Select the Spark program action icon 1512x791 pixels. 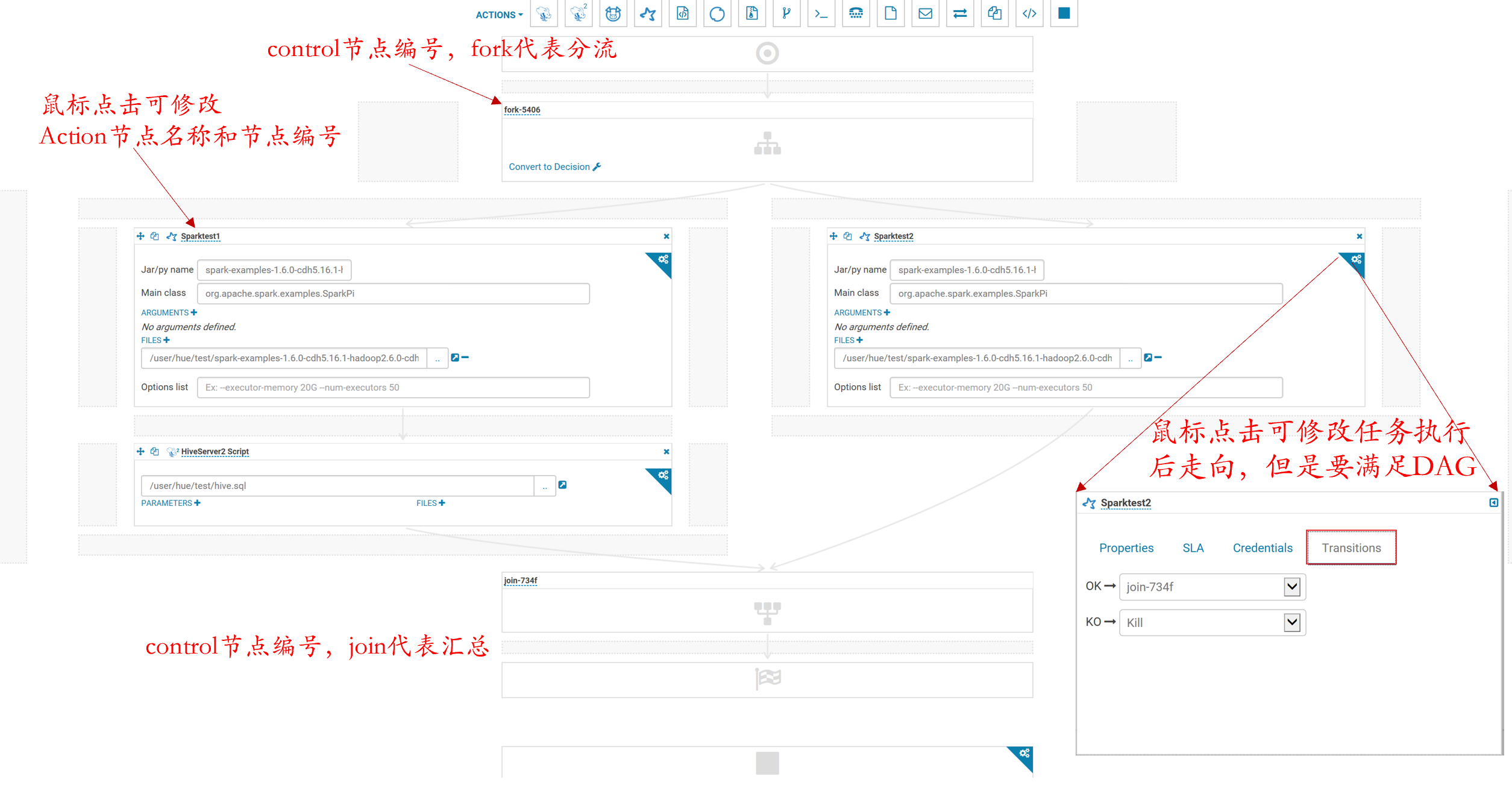(x=648, y=14)
